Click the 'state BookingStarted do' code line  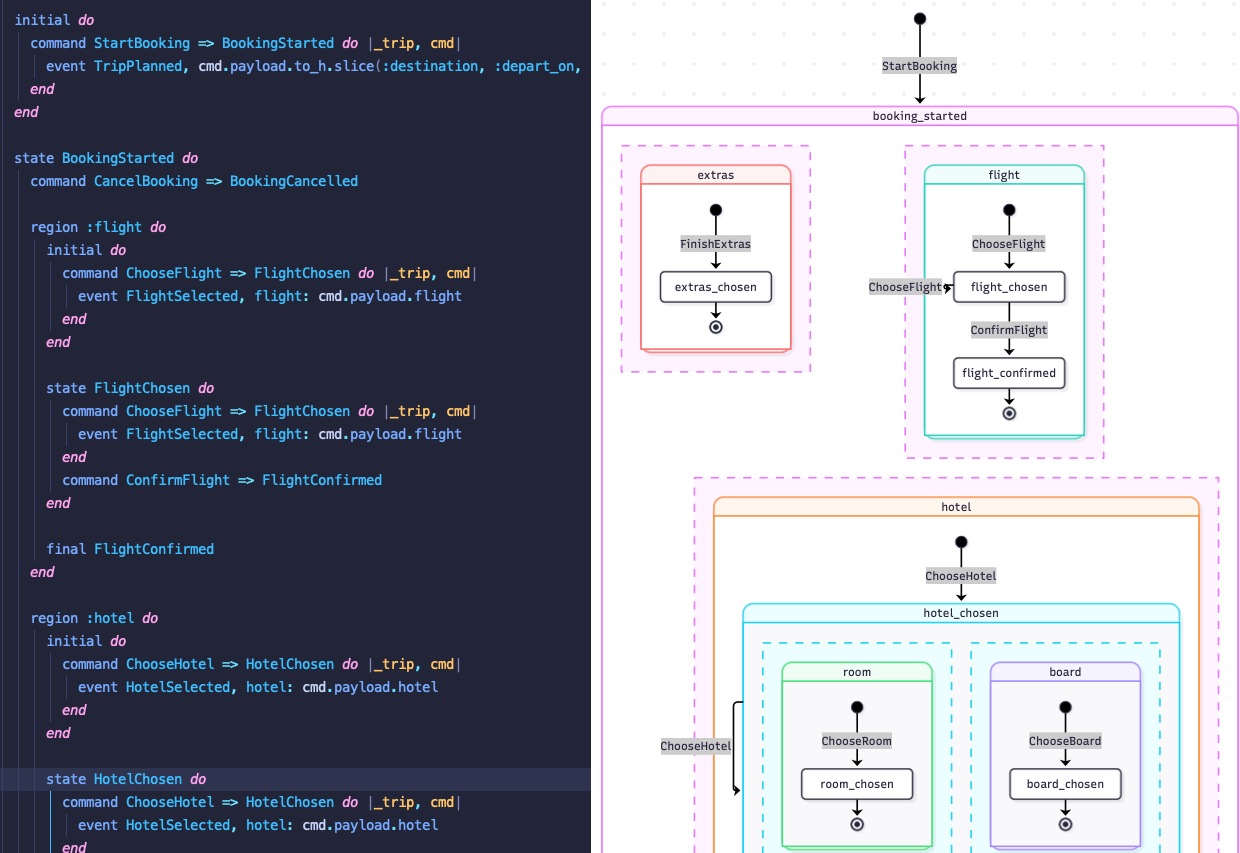[106, 158]
